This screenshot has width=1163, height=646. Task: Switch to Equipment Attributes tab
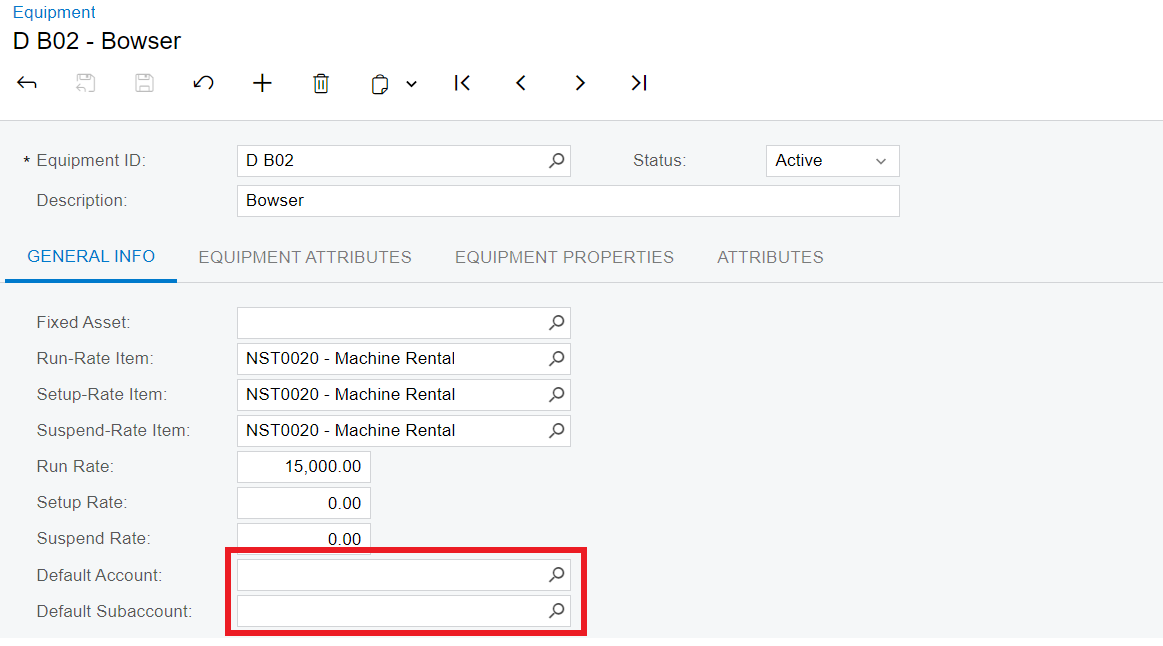(305, 257)
